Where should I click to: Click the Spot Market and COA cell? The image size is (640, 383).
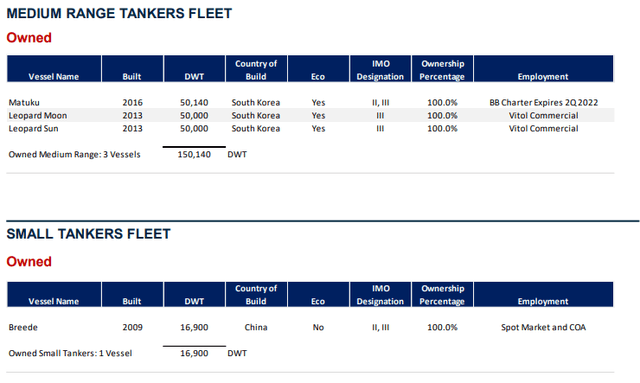(x=543, y=327)
